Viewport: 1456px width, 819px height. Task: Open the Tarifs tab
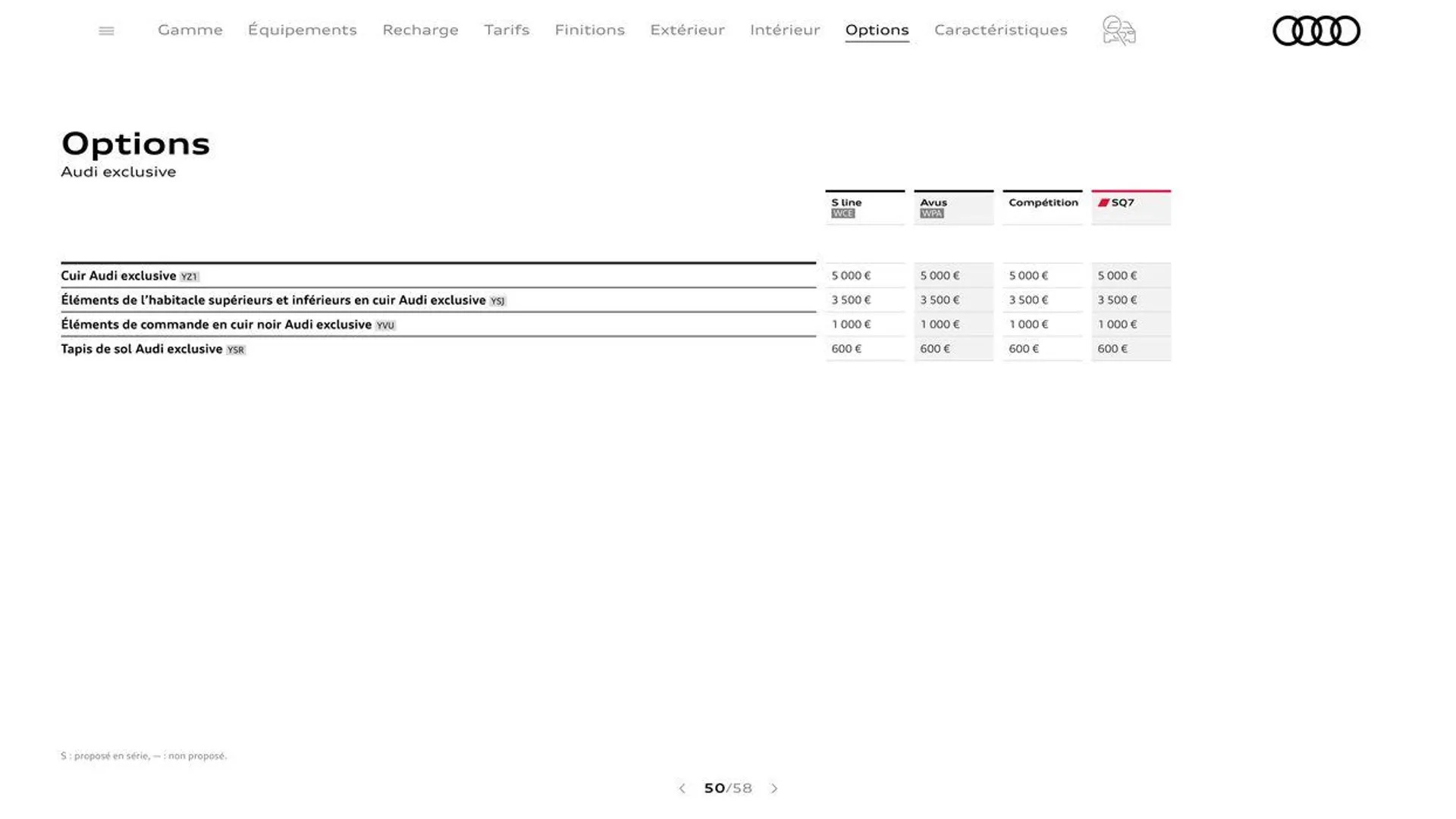(507, 30)
